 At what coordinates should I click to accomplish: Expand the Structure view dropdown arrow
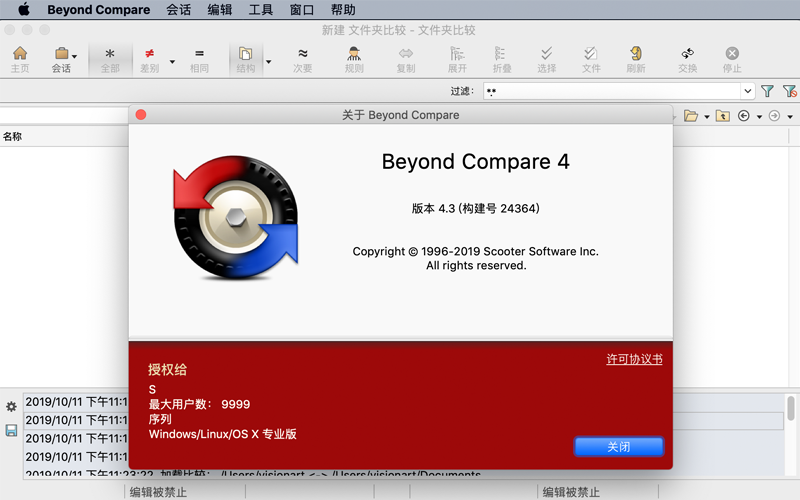click(x=268, y=62)
